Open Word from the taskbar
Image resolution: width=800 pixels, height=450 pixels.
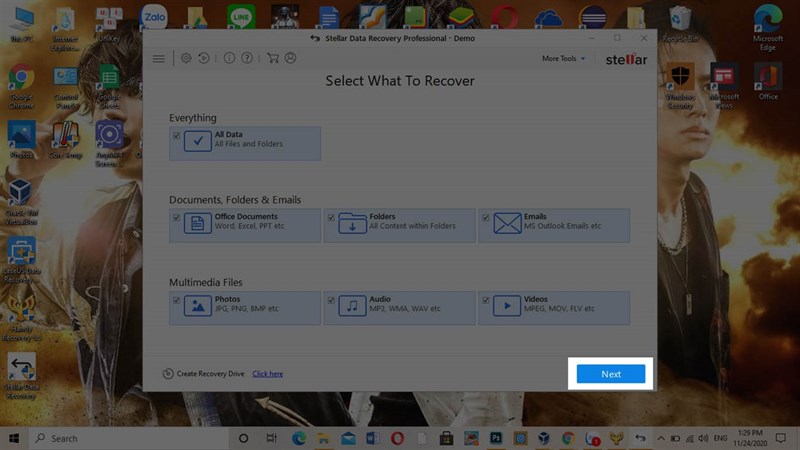coord(372,438)
